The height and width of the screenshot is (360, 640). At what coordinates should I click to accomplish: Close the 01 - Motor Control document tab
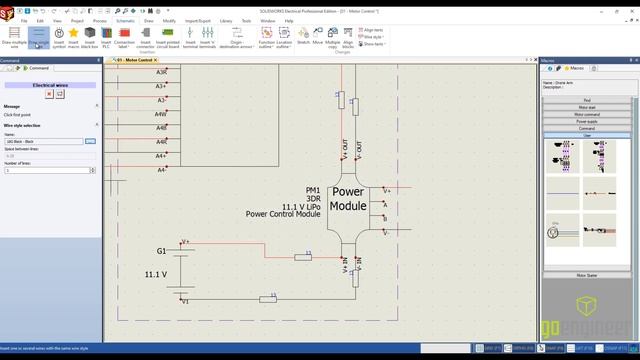tap(156, 60)
